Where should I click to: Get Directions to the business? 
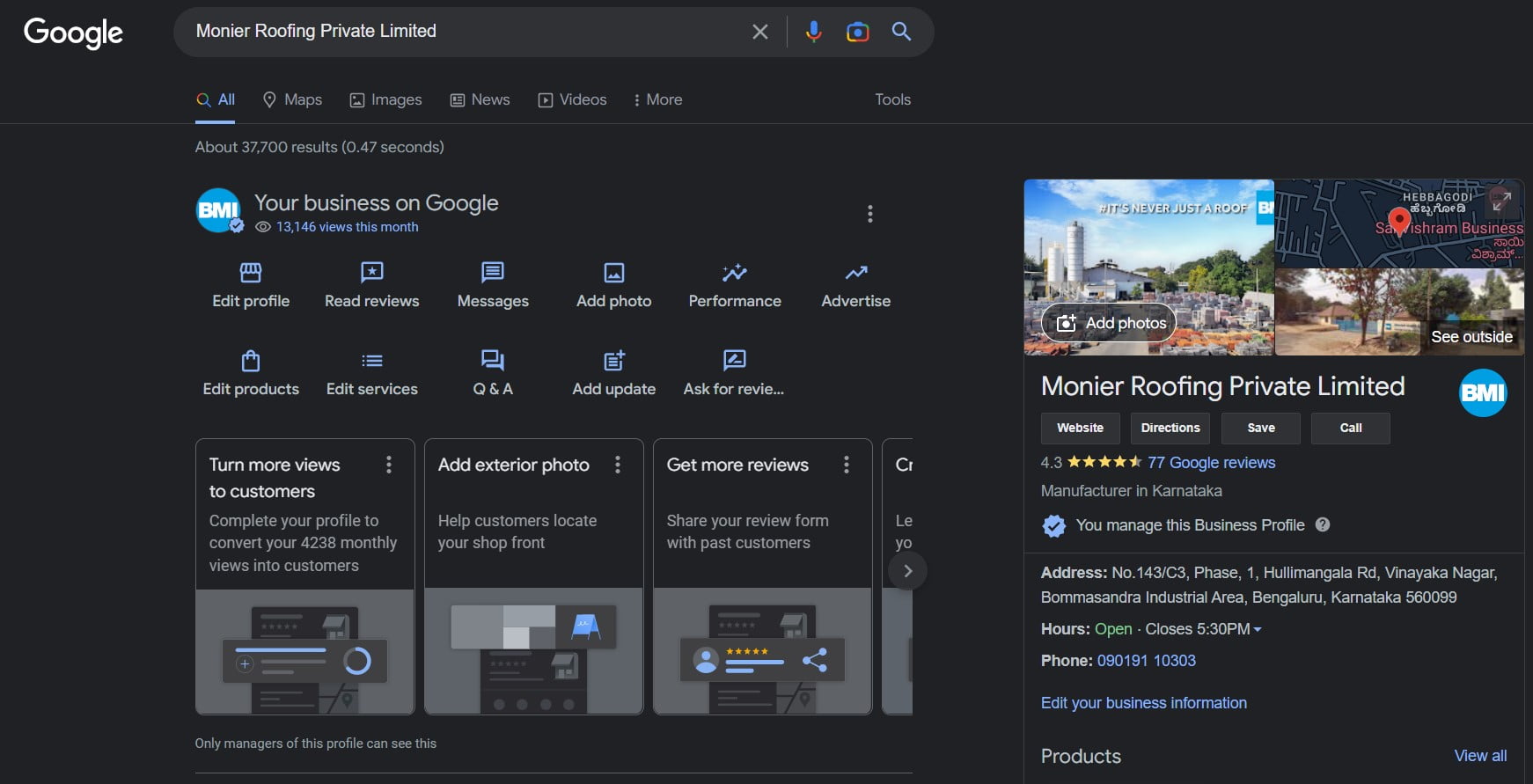point(1170,429)
